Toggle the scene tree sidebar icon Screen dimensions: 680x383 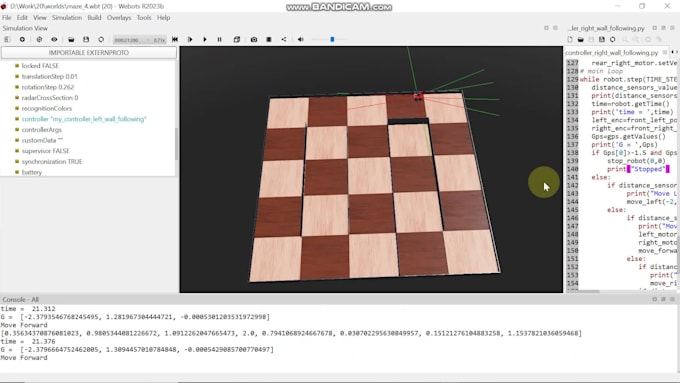point(7,39)
